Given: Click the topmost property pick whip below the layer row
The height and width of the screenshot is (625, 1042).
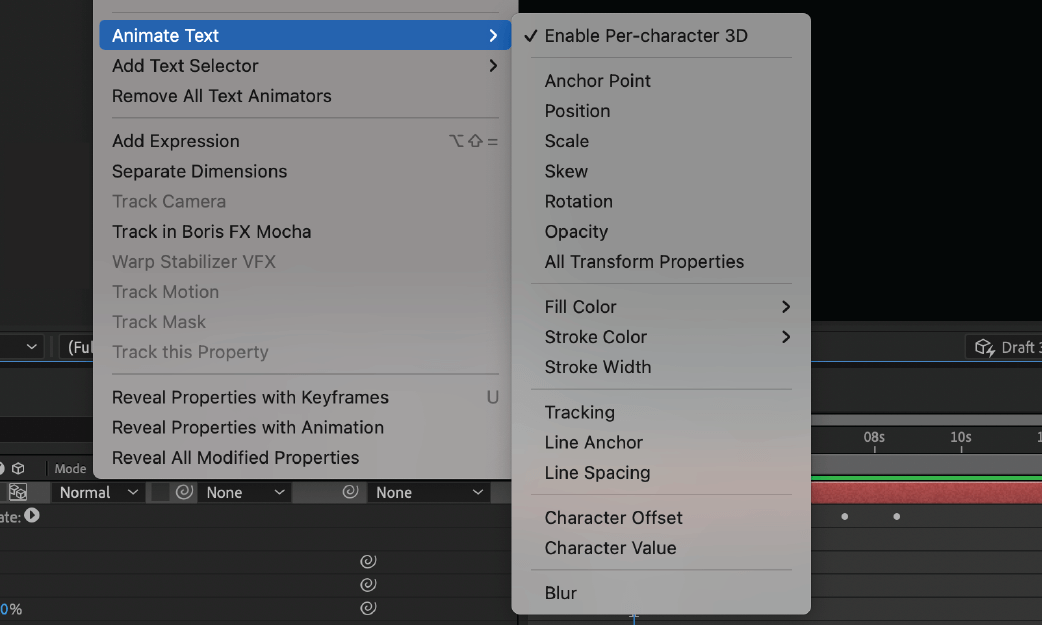Looking at the screenshot, I should click(368, 562).
